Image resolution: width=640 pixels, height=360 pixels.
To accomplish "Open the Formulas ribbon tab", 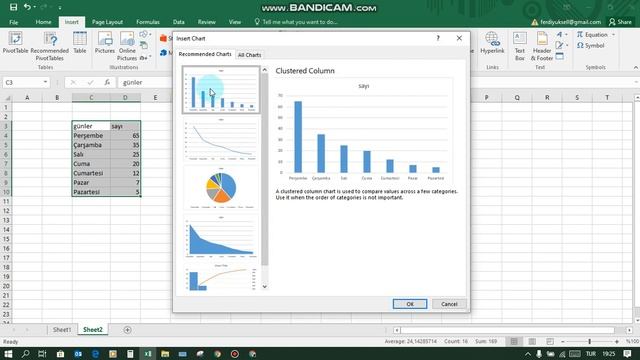I will (148, 22).
